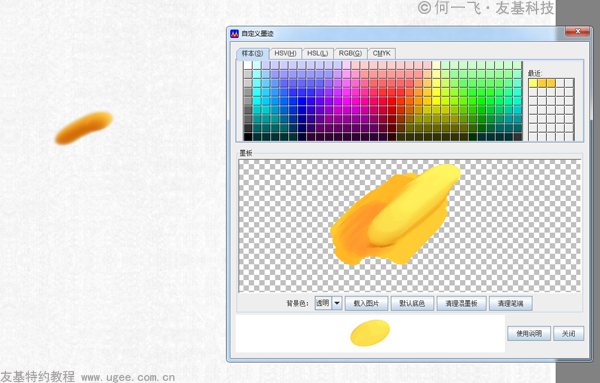Screen dimensions: 600x383
Task: Select the RGB(G) tab
Action: click(x=351, y=54)
